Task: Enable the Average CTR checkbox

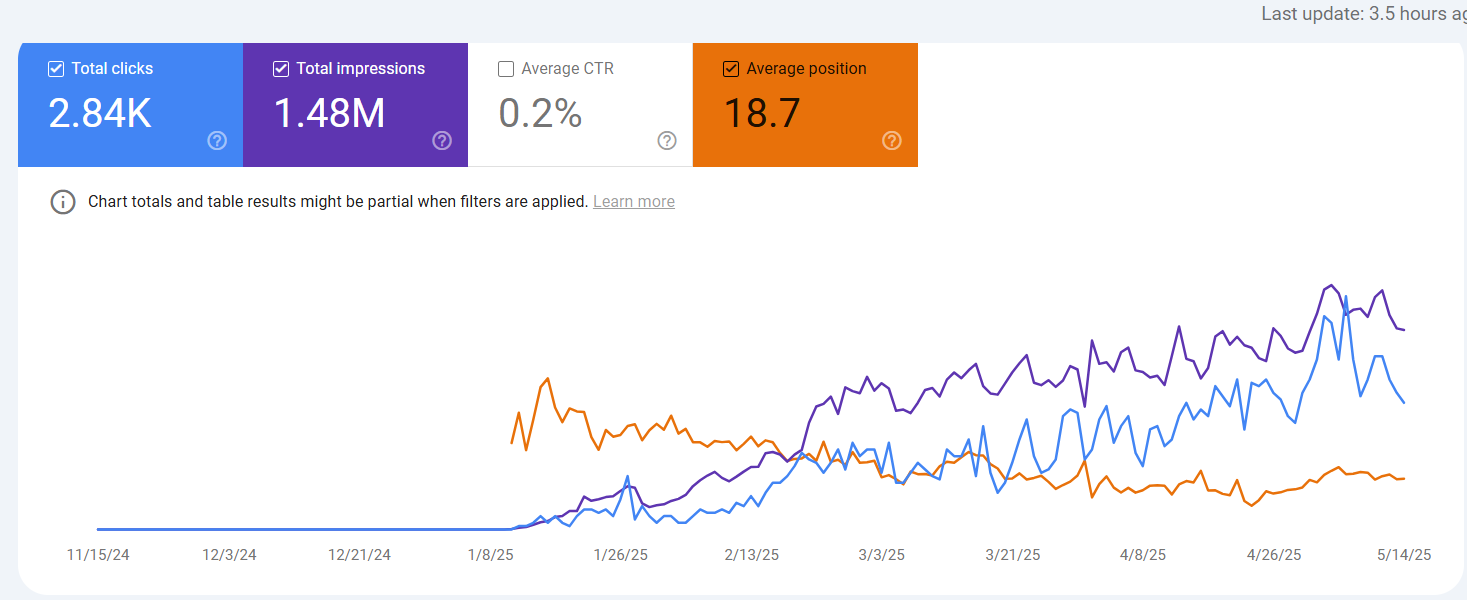Action: coord(506,69)
